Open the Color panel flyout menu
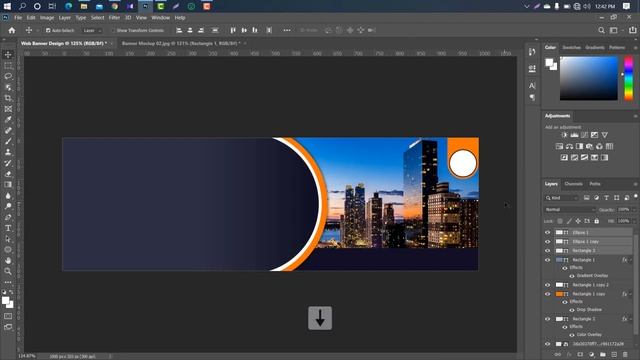 tap(635, 48)
